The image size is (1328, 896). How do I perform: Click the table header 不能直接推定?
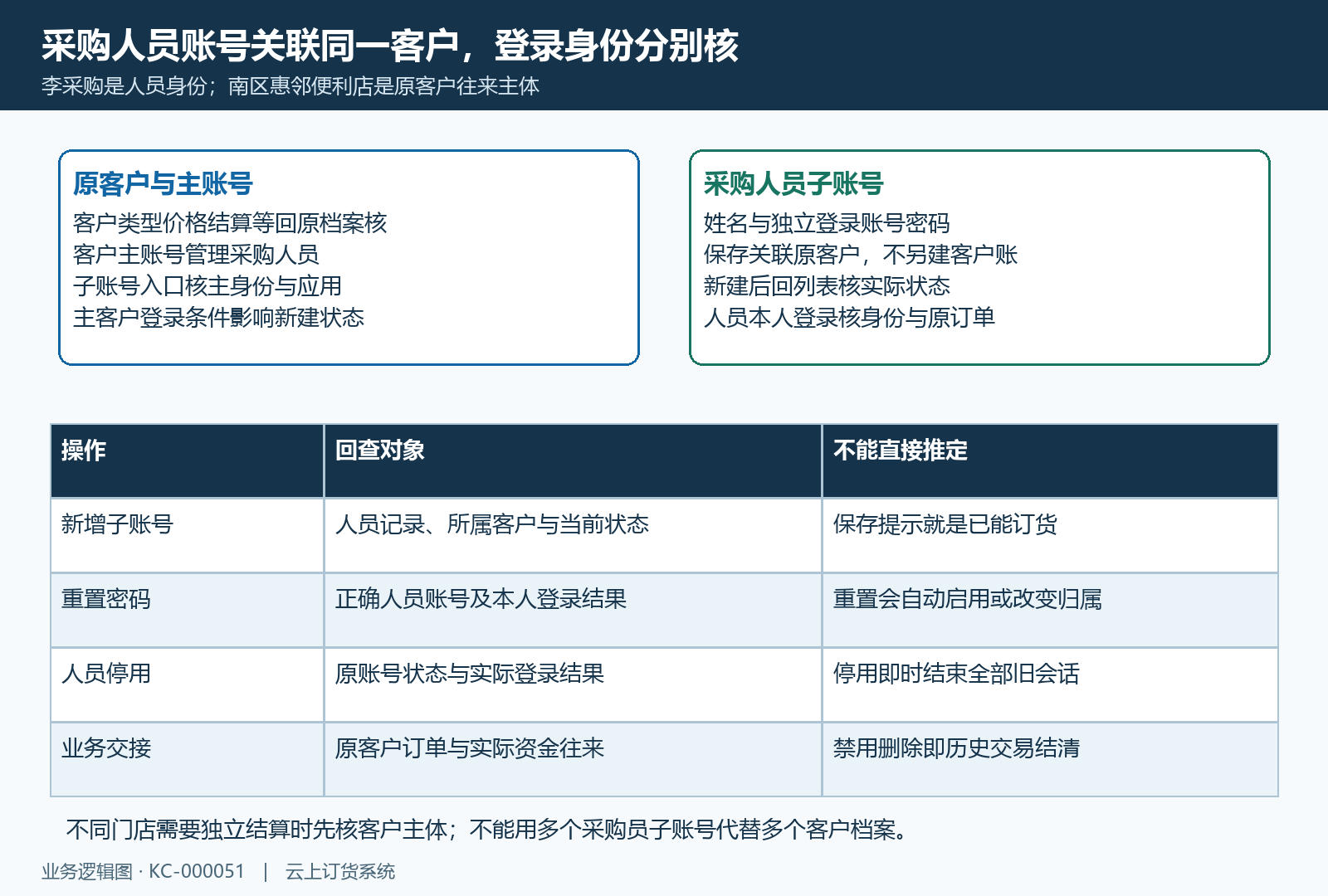[x=1050, y=461]
